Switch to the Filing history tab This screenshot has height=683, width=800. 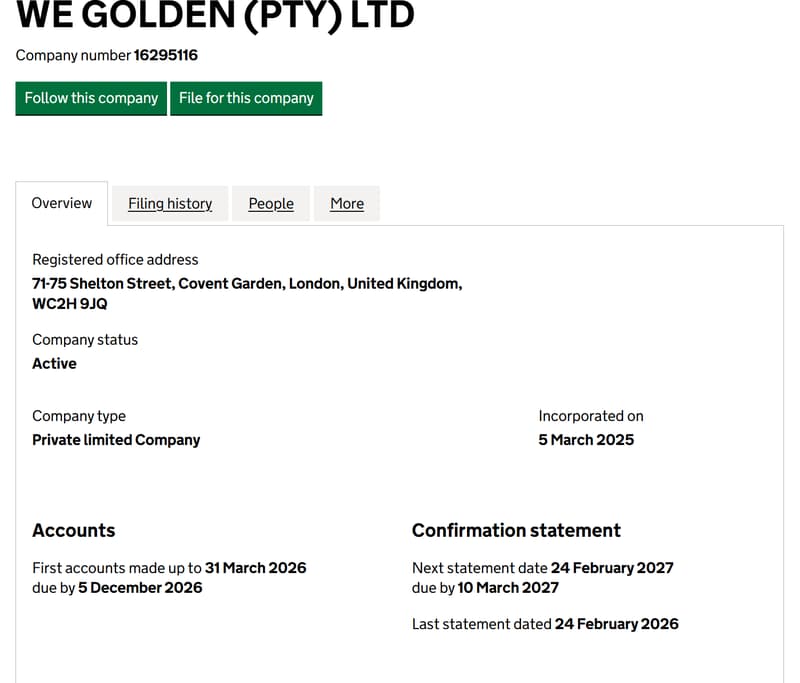170,204
